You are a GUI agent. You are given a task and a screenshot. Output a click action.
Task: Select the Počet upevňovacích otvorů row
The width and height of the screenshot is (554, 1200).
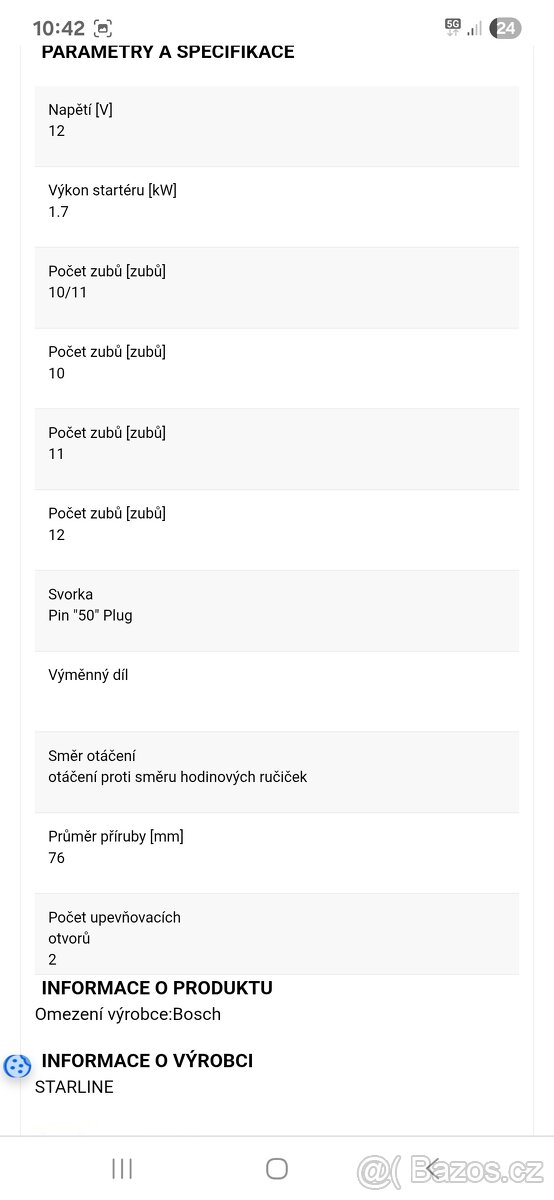click(x=277, y=934)
